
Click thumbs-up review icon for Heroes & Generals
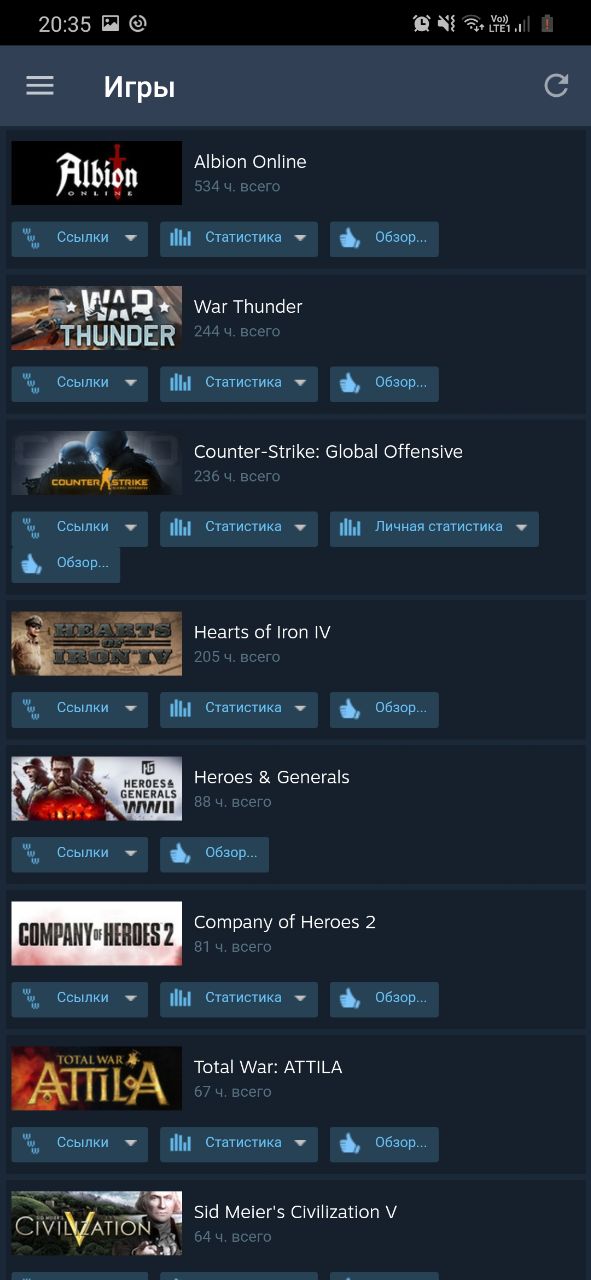pyautogui.click(x=180, y=853)
